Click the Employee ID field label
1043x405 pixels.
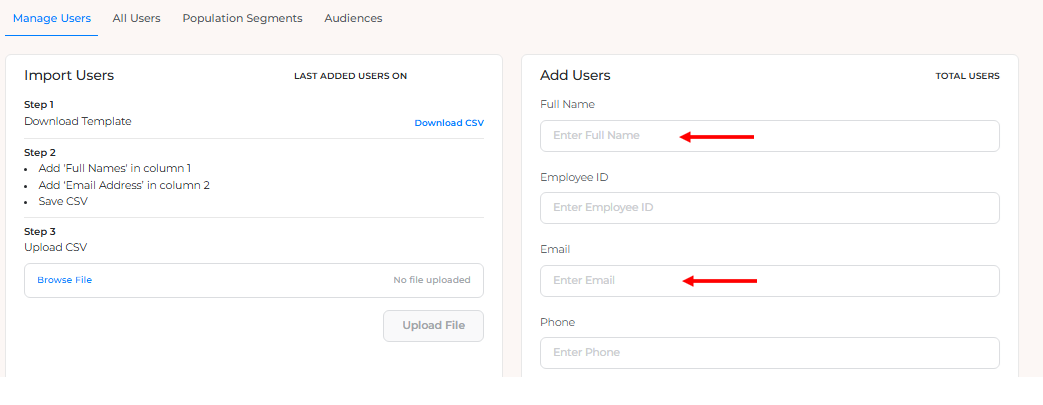point(574,177)
